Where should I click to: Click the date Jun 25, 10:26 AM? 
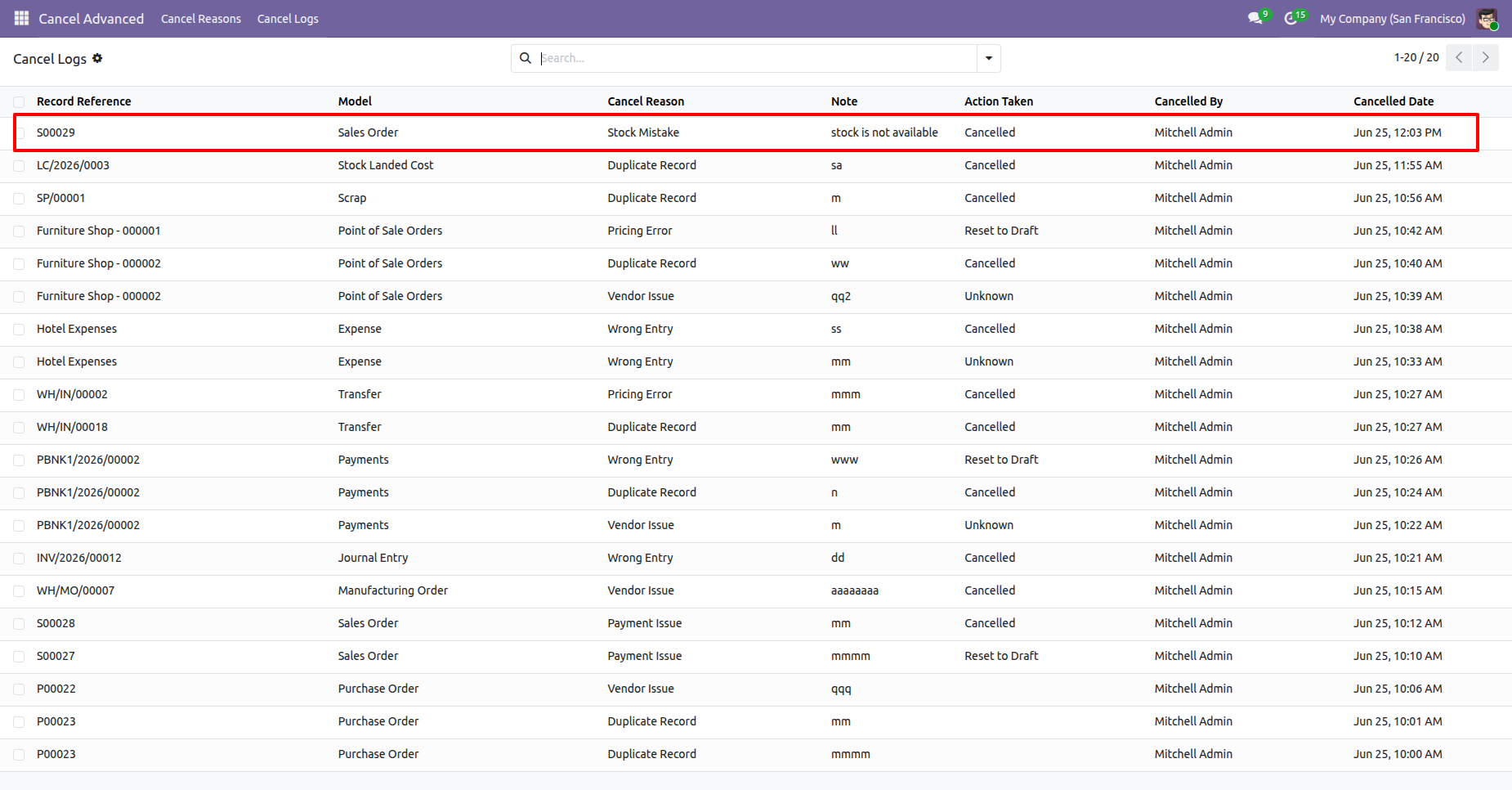1398,460
